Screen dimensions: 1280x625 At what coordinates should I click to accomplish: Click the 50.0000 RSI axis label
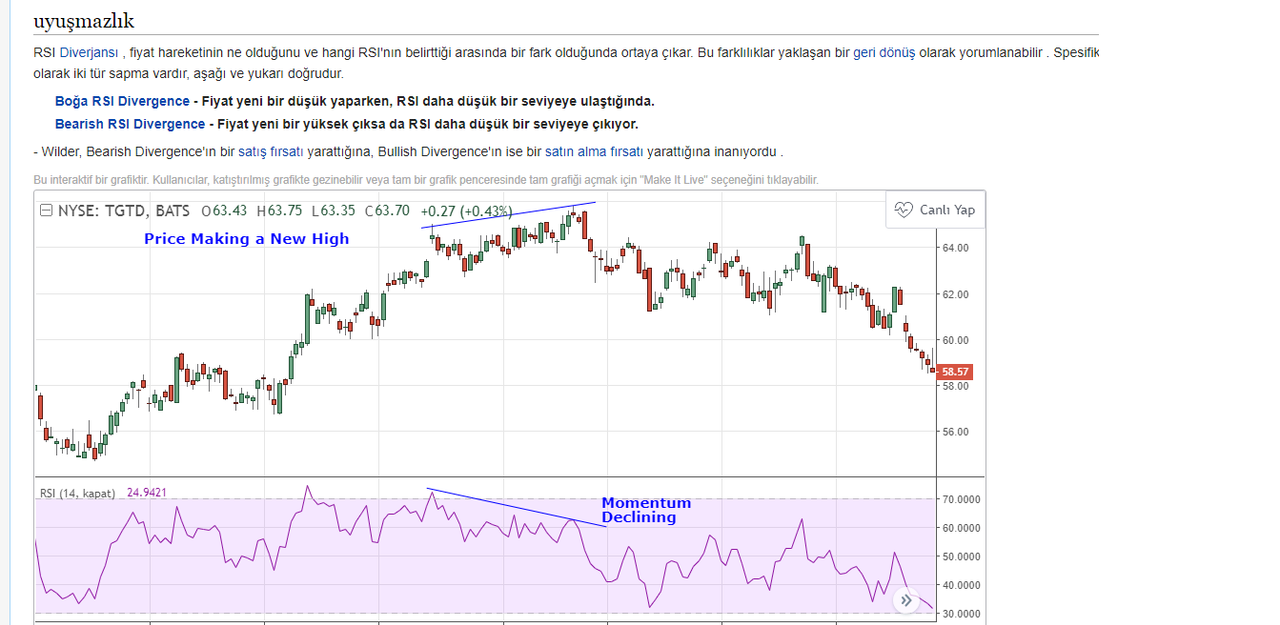click(x=961, y=556)
